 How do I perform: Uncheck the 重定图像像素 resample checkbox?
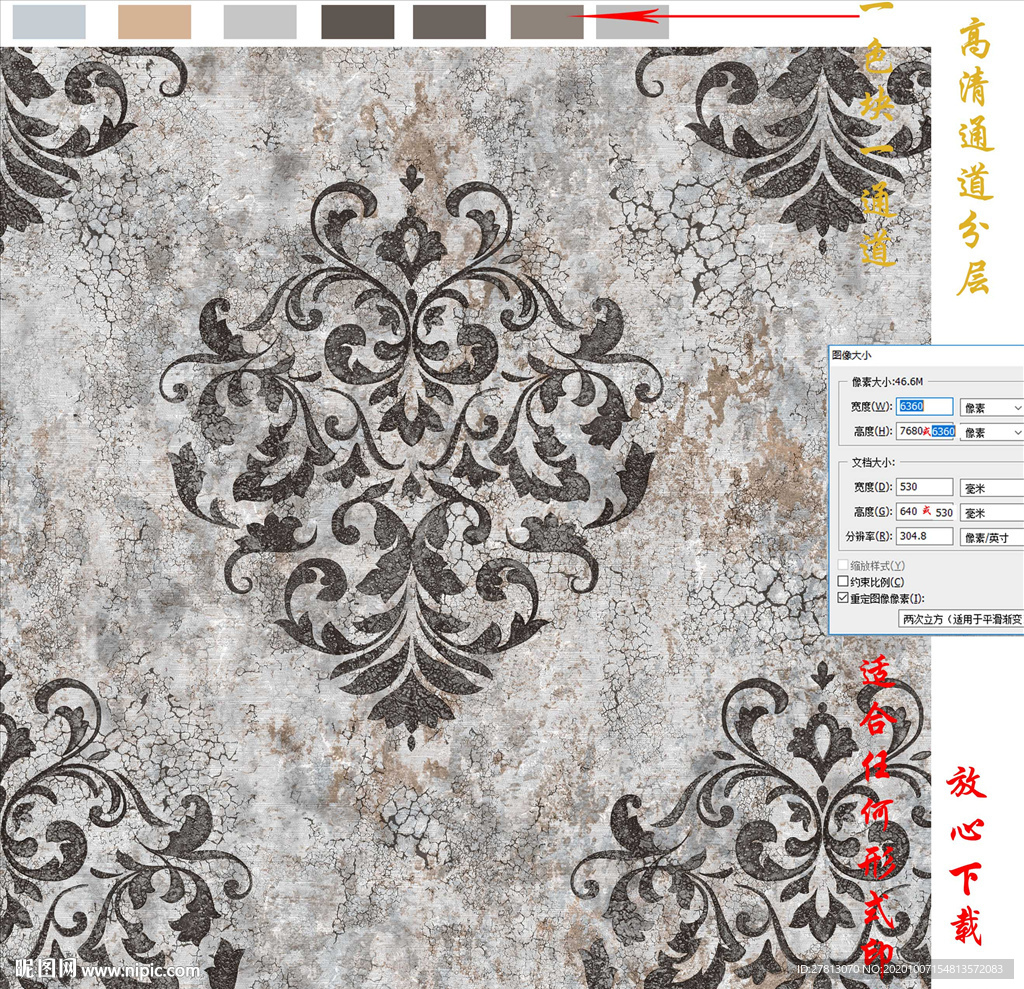tap(843, 598)
